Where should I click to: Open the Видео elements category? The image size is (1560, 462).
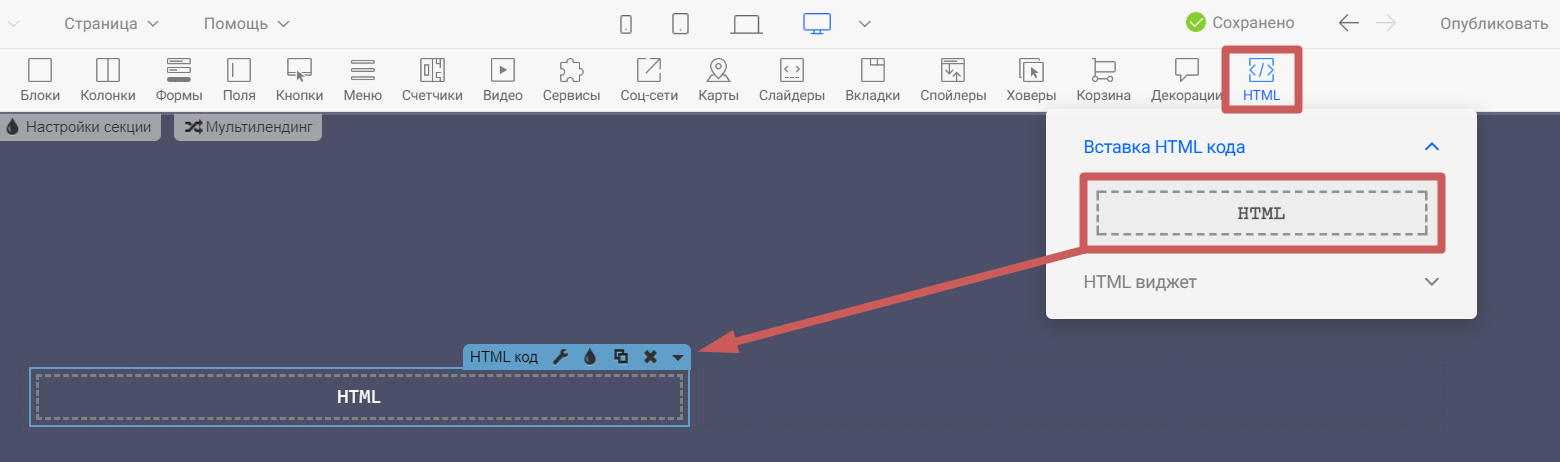coord(502,80)
